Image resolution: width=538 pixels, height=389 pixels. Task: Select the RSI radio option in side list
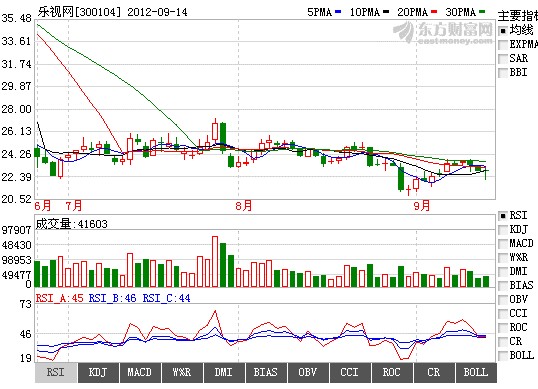pos(503,216)
